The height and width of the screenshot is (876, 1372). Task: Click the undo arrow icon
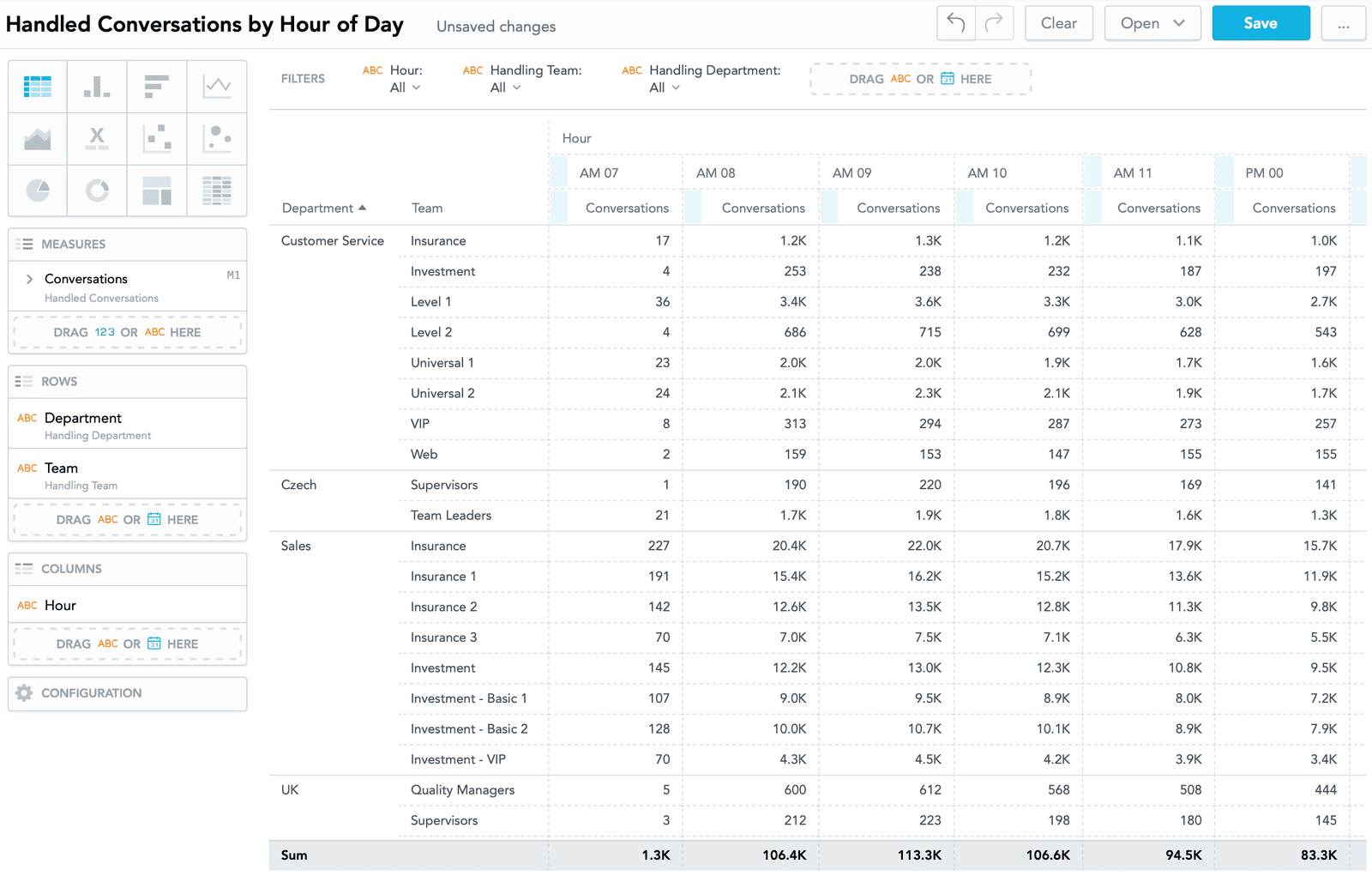955,23
